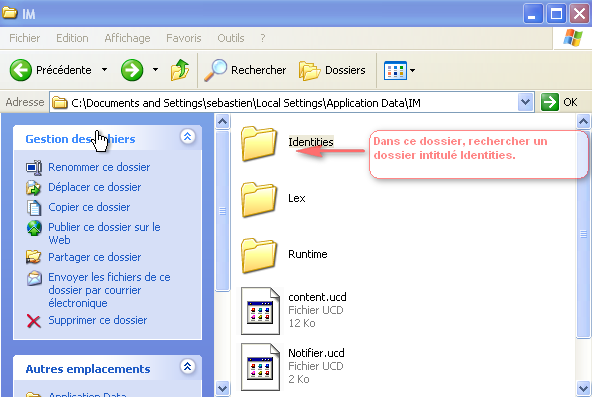Image resolution: width=592 pixels, height=397 pixels.
Task: Click the content.ucd file name
Action: click(x=317, y=297)
